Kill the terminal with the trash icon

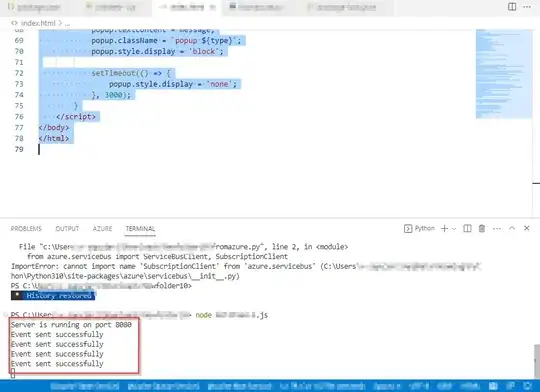click(482, 228)
